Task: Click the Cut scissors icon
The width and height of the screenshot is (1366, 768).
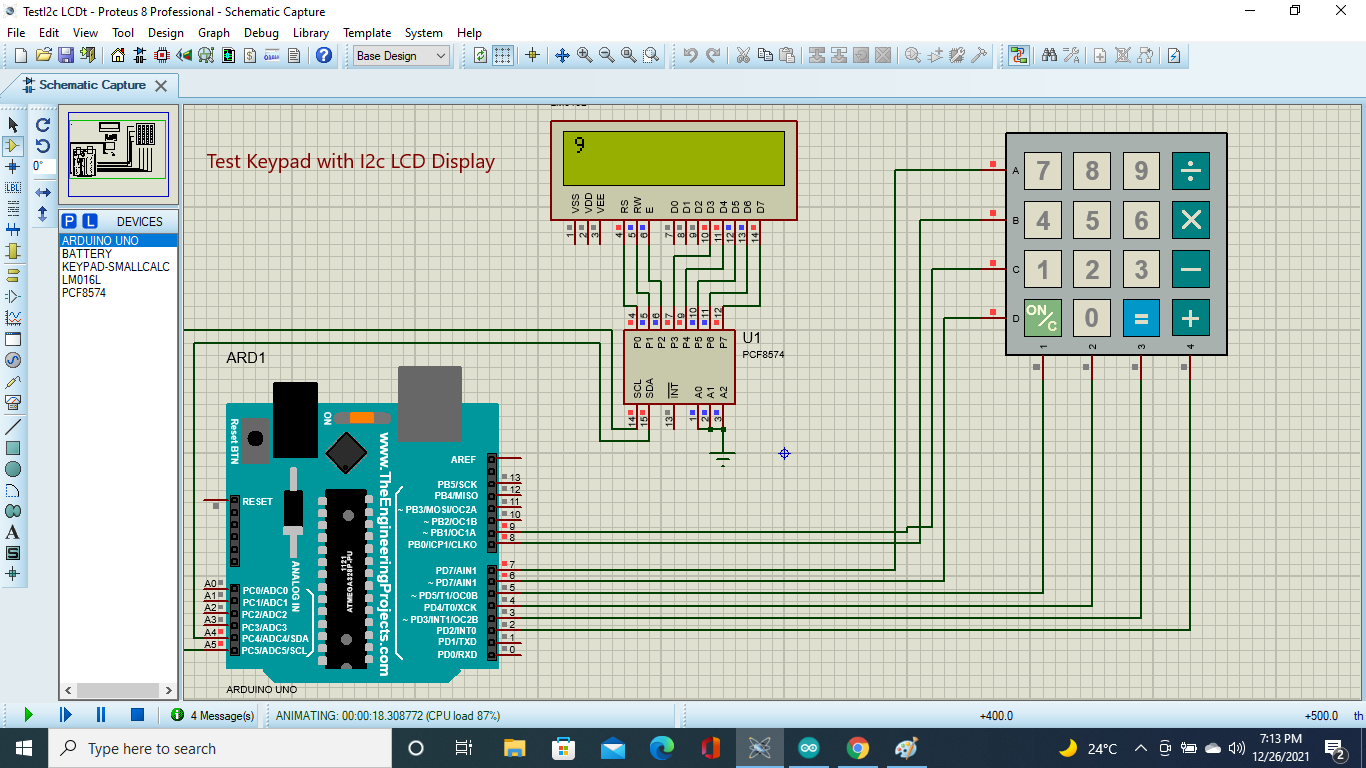Action: click(x=743, y=56)
